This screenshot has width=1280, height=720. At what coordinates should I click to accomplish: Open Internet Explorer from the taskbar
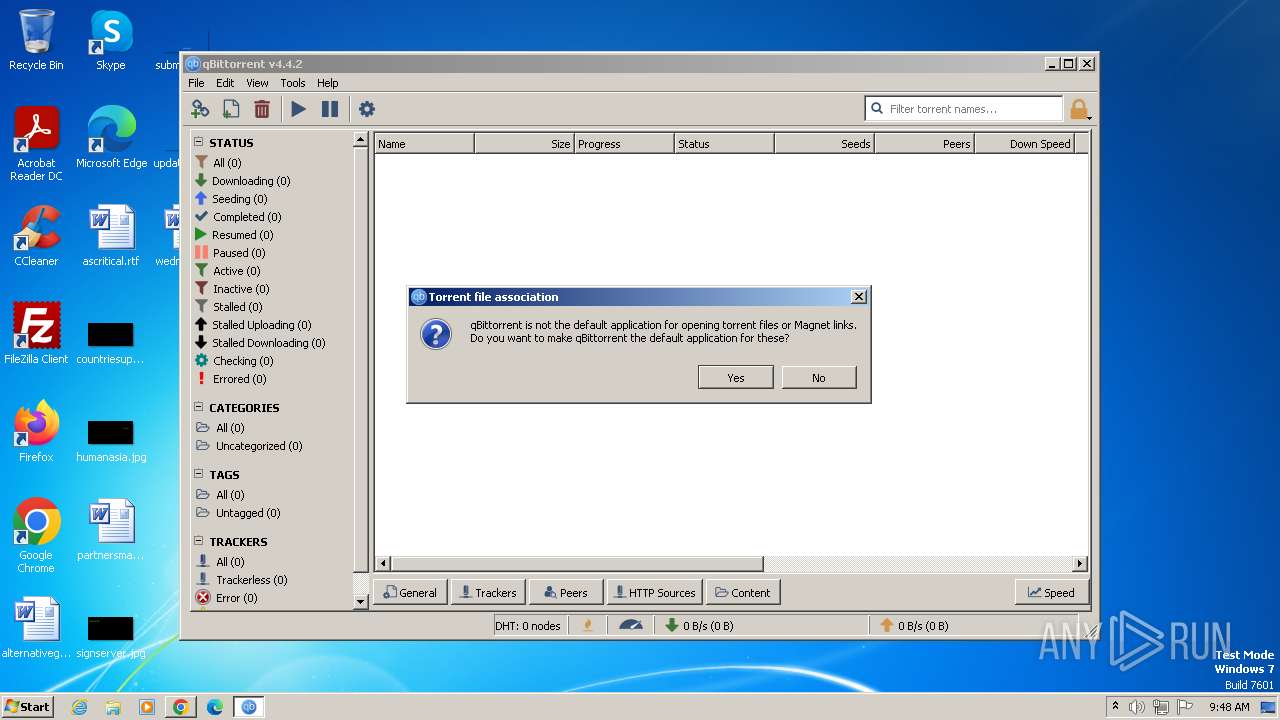(79, 707)
